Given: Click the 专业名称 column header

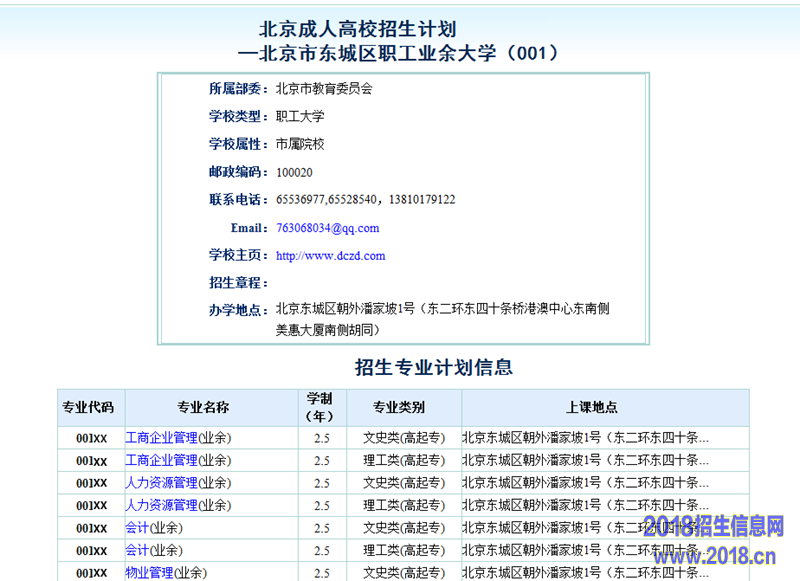Looking at the screenshot, I should 203,408.
